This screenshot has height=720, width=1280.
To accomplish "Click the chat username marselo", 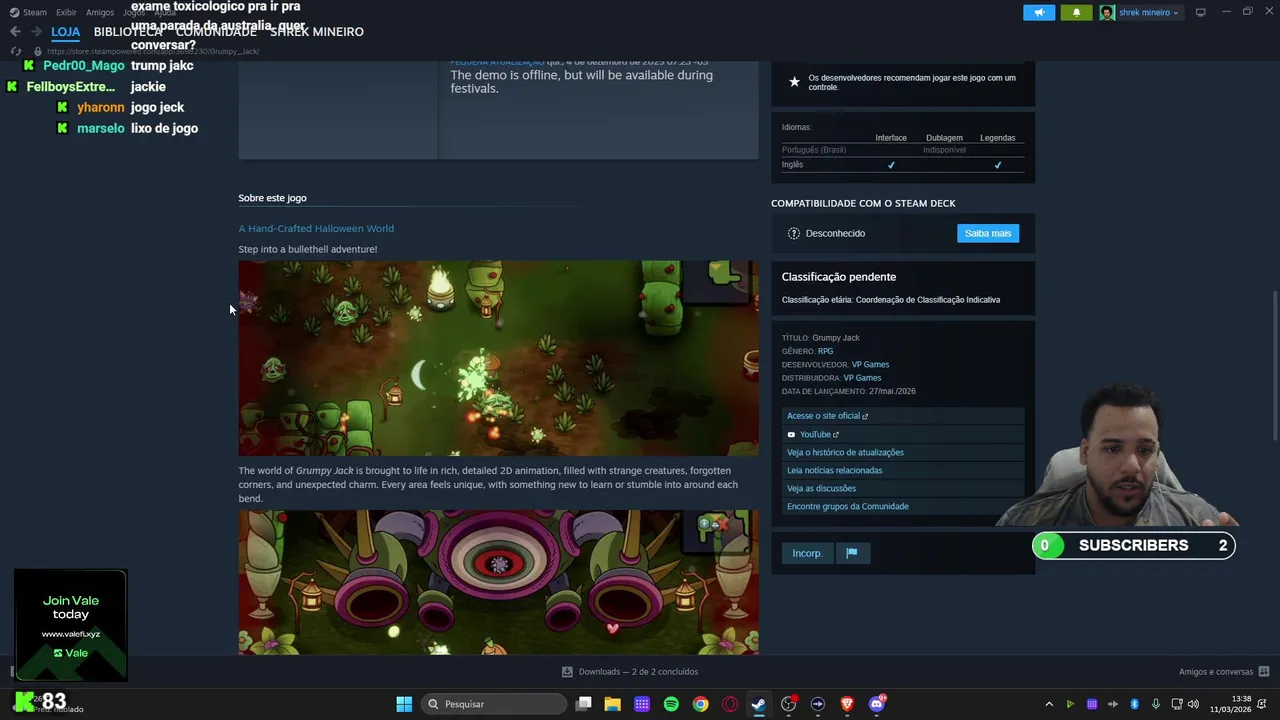I will (101, 128).
